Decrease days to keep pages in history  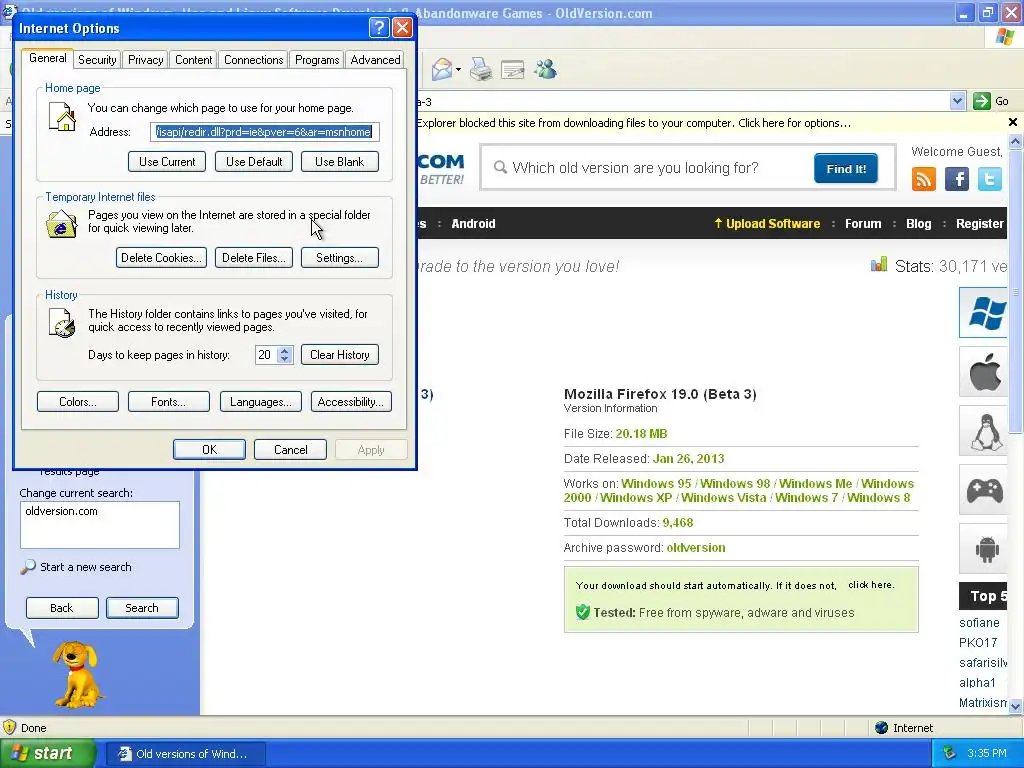(x=284, y=359)
